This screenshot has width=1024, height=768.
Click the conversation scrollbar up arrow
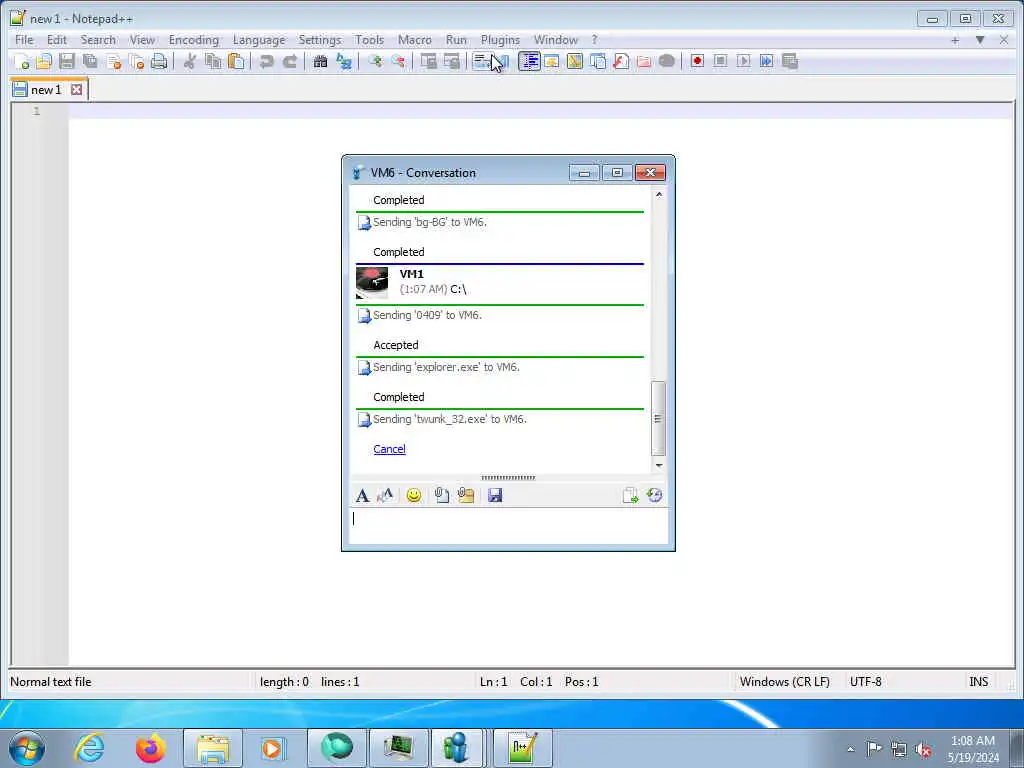658,195
